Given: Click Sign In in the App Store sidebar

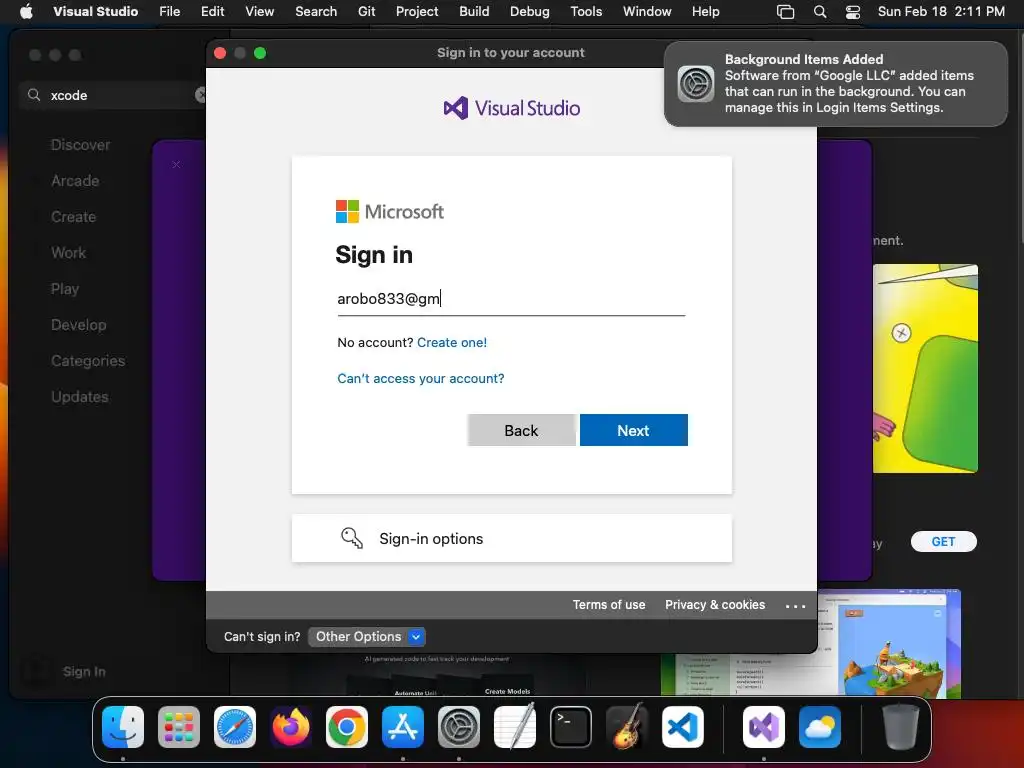Looking at the screenshot, I should pos(84,671).
